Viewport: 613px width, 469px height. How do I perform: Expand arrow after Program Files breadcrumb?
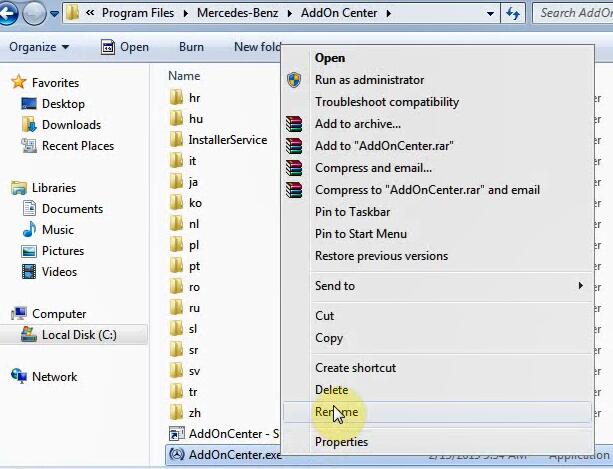(x=186, y=14)
